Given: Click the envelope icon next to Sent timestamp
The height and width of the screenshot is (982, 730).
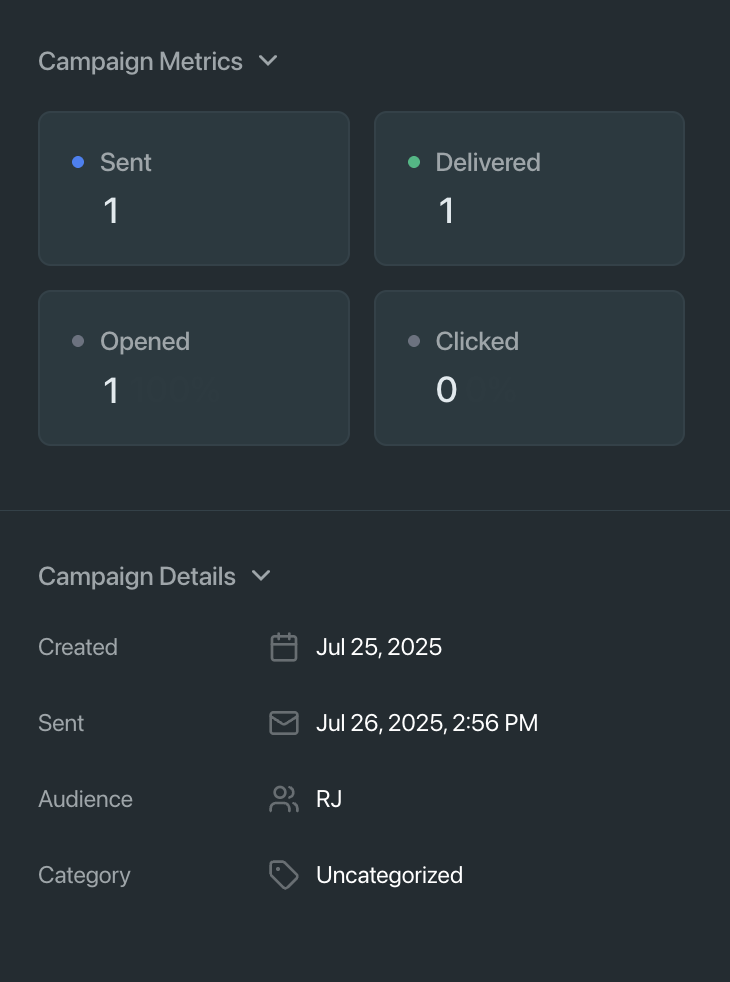Looking at the screenshot, I should (284, 723).
